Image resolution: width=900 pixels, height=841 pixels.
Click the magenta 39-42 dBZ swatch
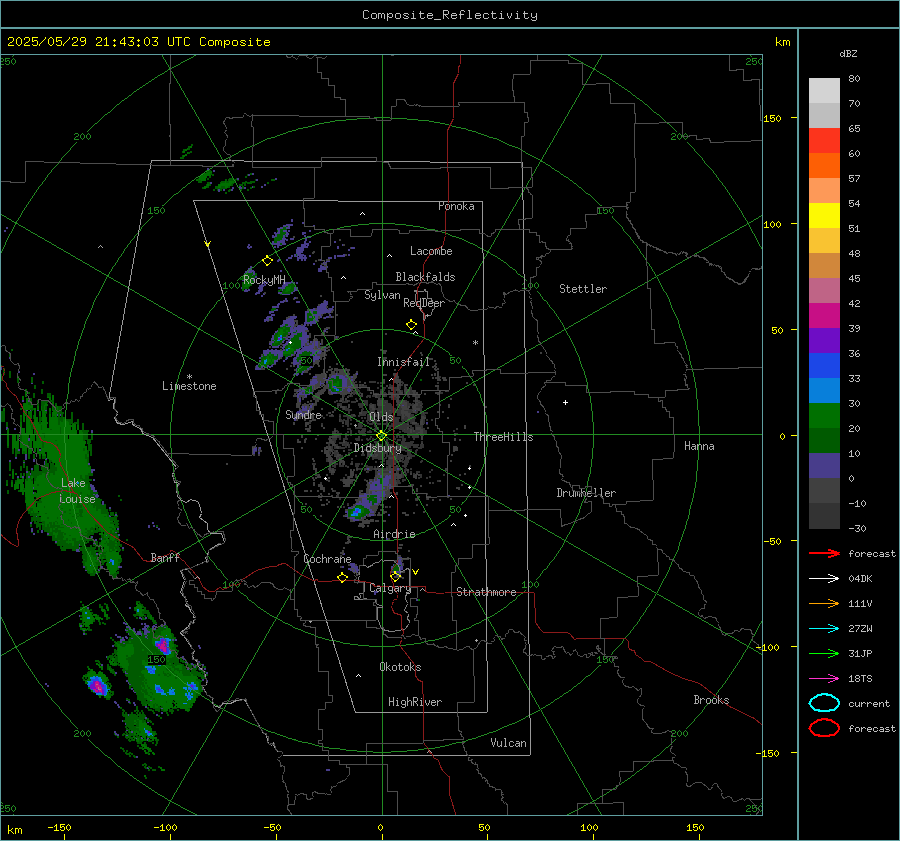(x=824, y=315)
